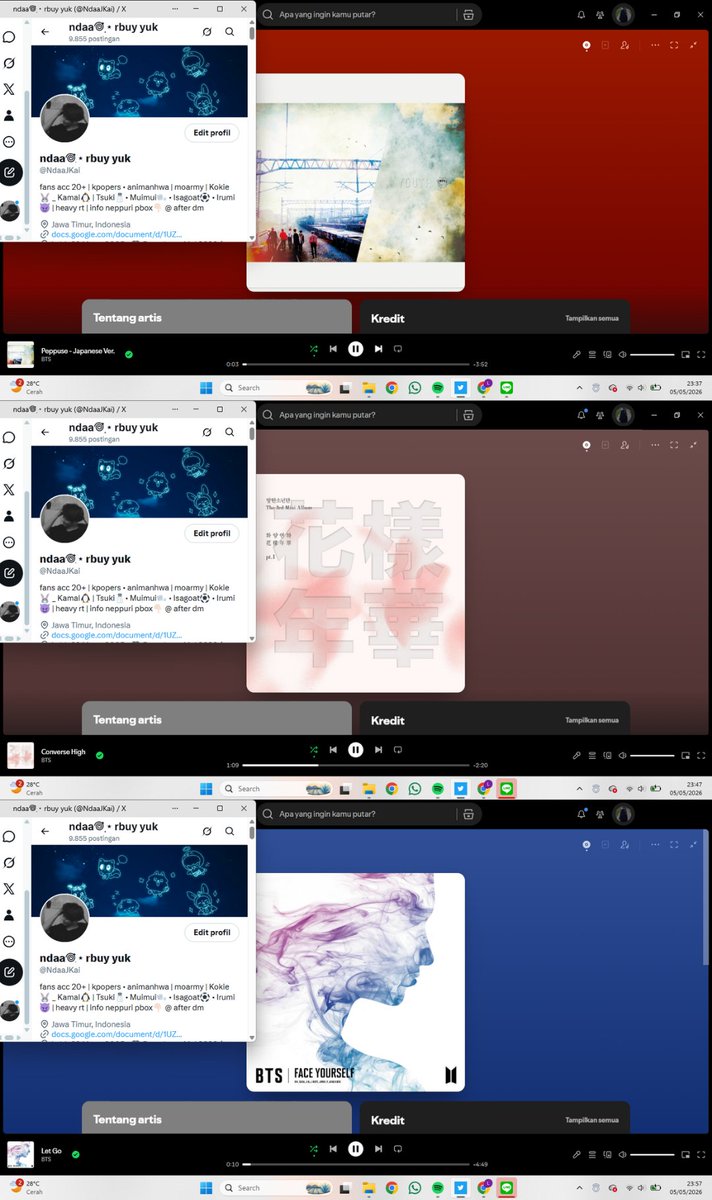The width and height of the screenshot is (712, 1200).
Task: Open friend activity icon above Converse High view
Action: [602, 415]
